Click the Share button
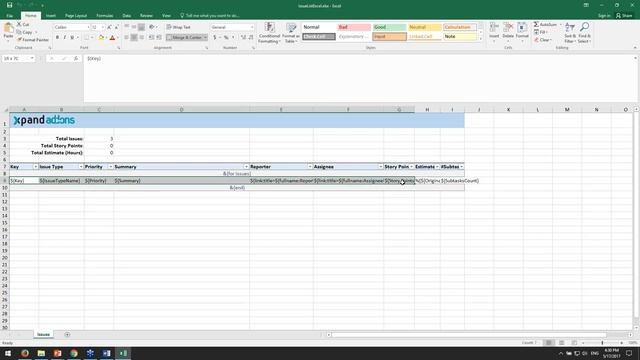 pos(624,16)
